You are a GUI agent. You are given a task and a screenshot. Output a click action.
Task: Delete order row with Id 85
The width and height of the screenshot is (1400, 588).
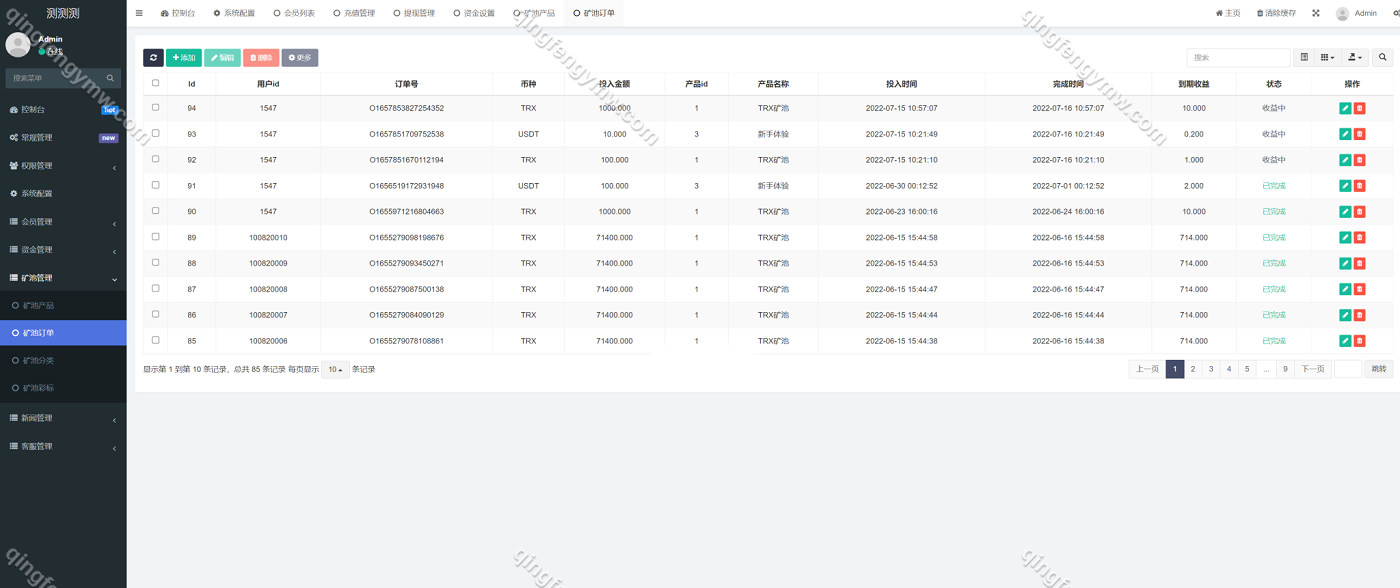click(1359, 341)
